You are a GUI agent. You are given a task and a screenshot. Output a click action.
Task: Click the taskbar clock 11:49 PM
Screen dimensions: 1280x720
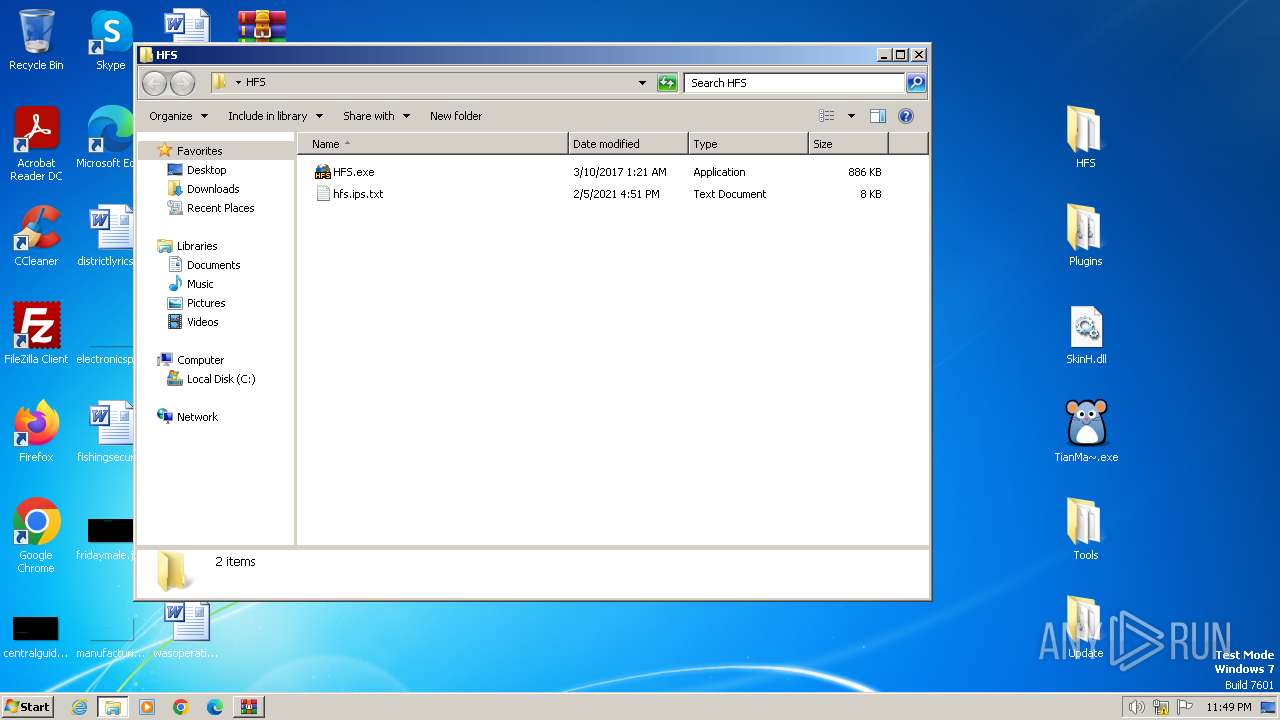pos(1228,707)
